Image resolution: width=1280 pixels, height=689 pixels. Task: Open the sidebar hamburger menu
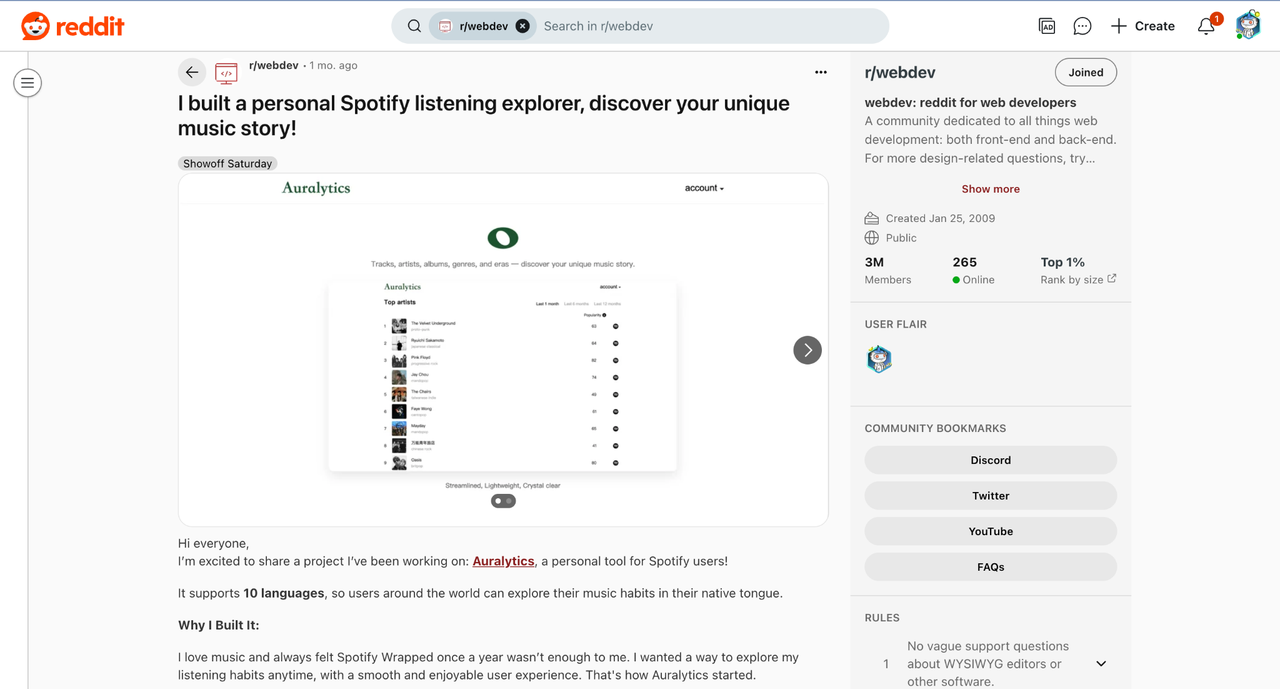[x=28, y=83]
